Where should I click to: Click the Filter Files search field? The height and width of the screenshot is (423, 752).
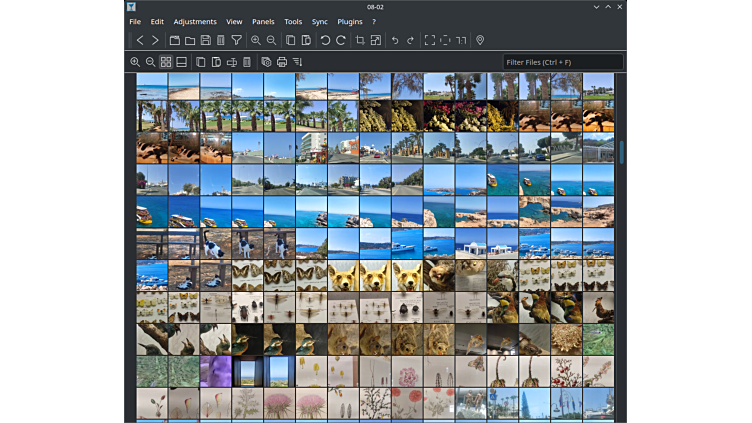563,62
